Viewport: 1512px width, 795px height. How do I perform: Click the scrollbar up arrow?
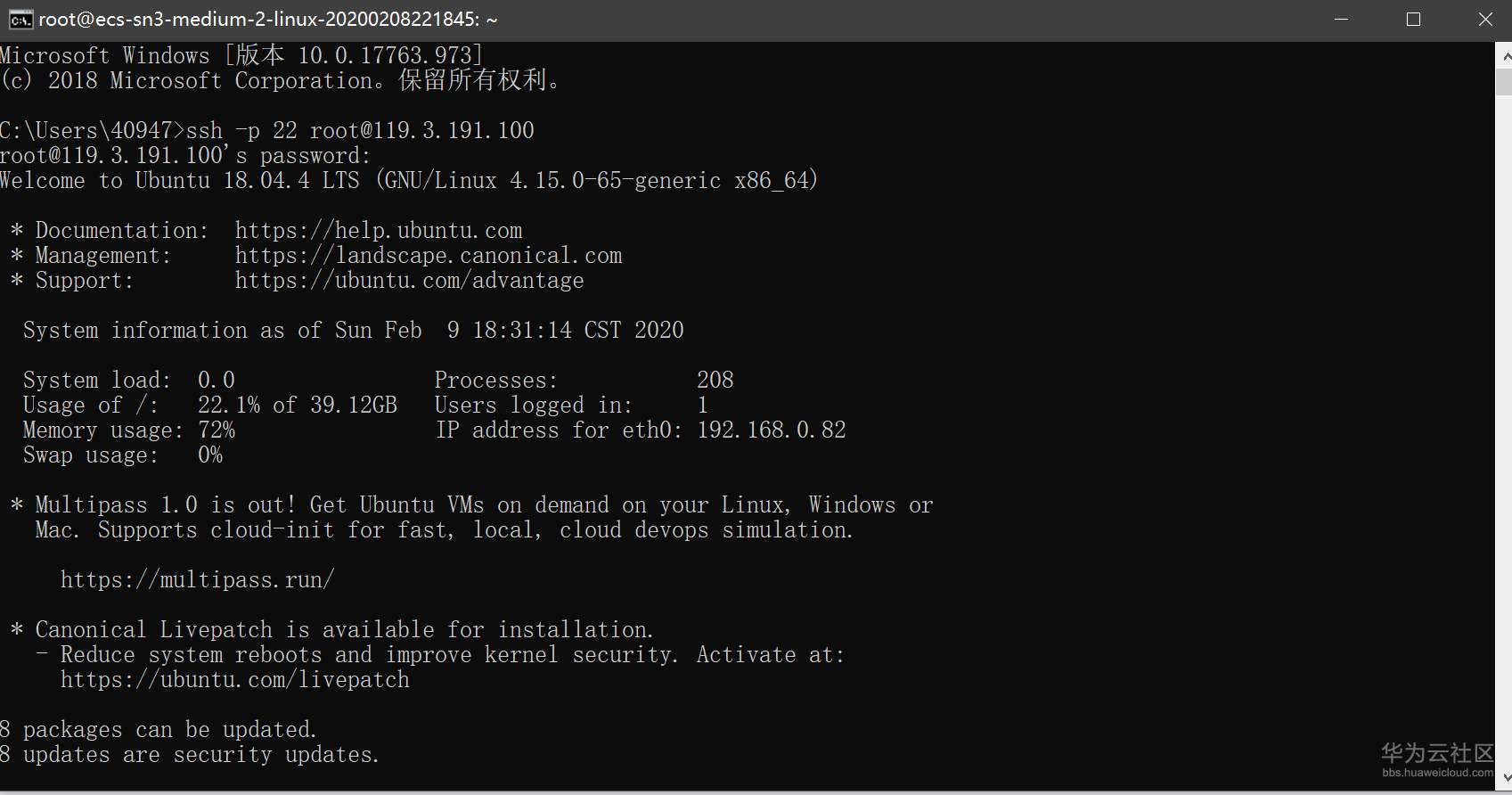pyautogui.click(x=1504, y=55)
